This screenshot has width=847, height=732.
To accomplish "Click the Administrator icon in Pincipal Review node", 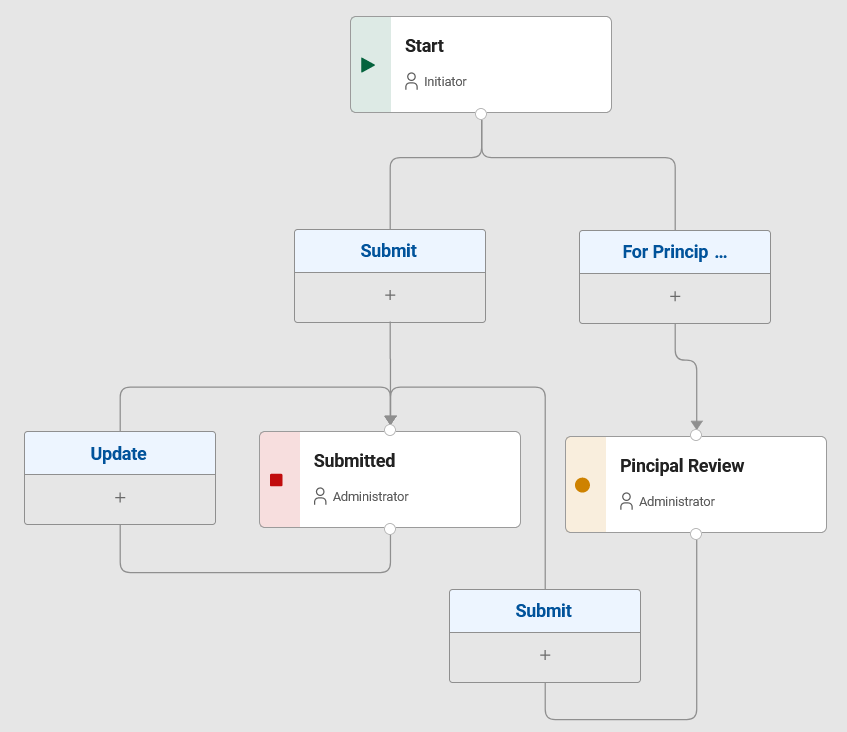I will [x=626, y=501].
